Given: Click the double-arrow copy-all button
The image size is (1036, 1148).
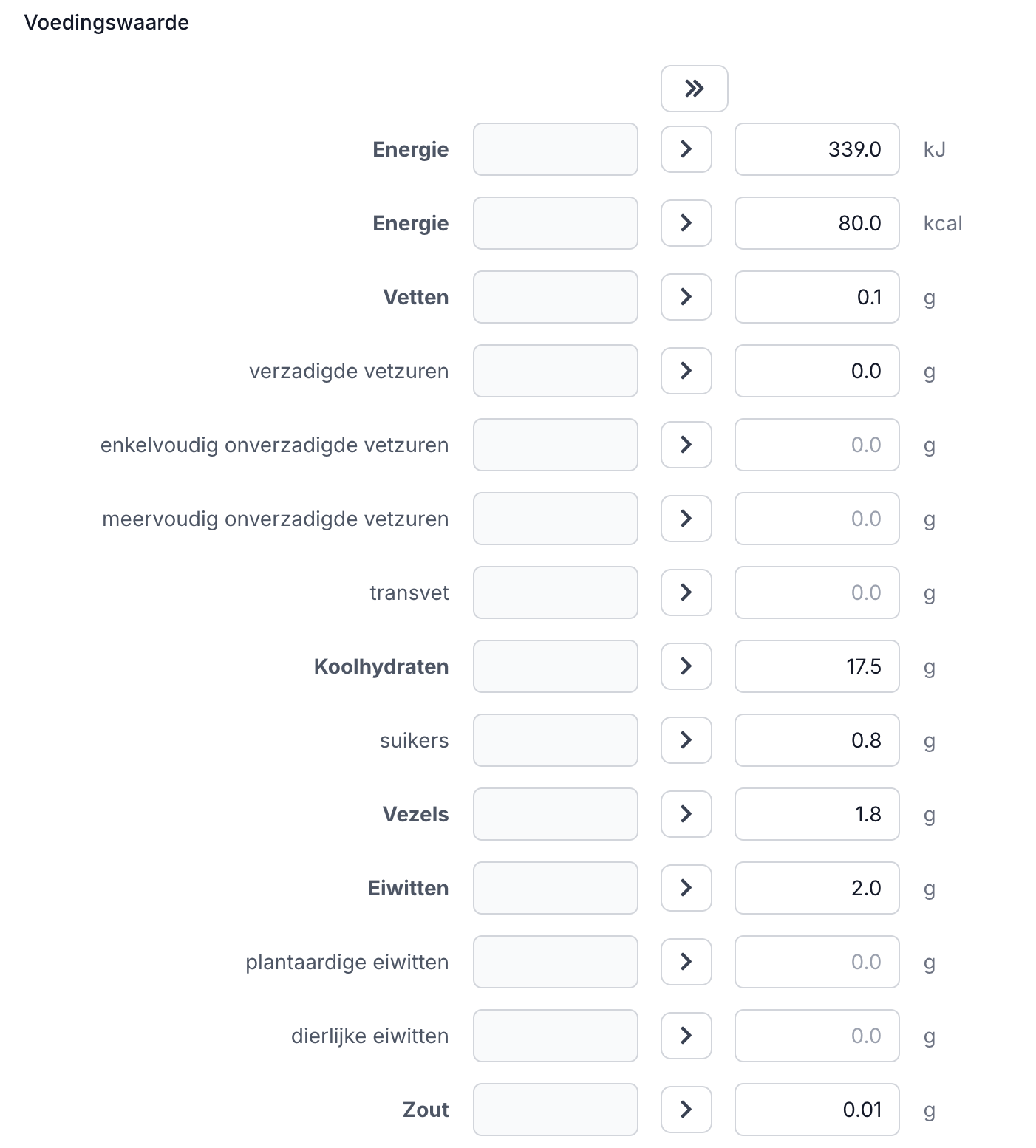Looking at the screenshot, I should point(694,89).
